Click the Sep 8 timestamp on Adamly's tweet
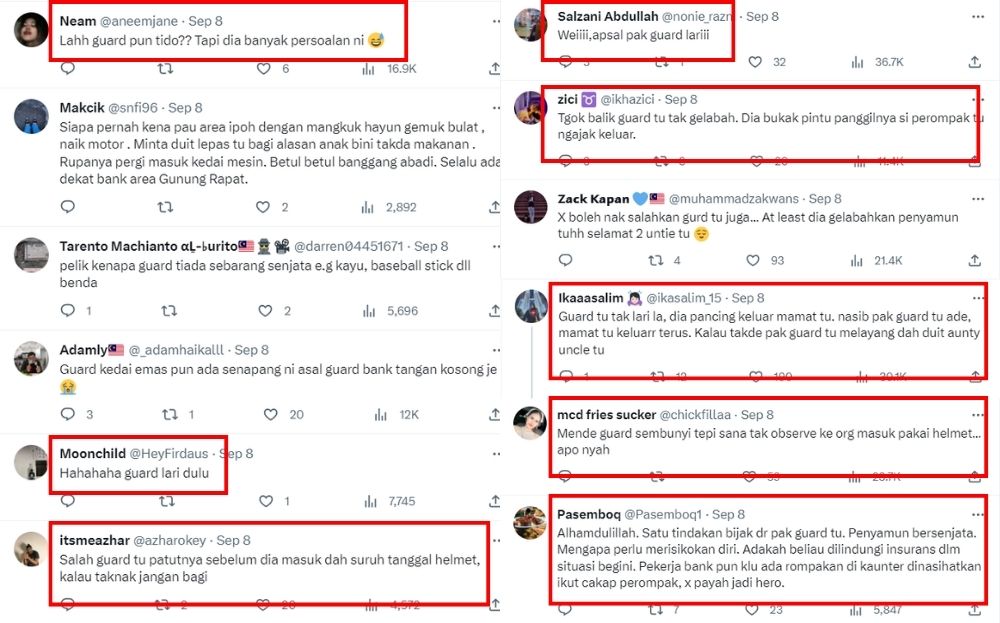The image size is (1000, 623). click(251, 350)
